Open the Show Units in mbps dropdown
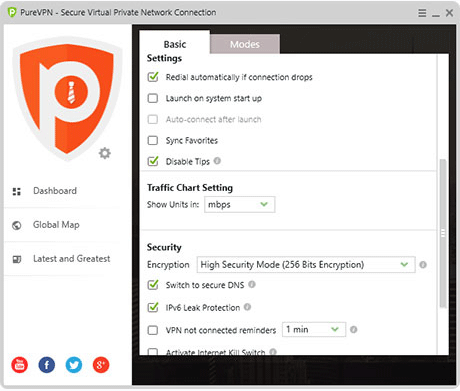 tap(240, 204)
